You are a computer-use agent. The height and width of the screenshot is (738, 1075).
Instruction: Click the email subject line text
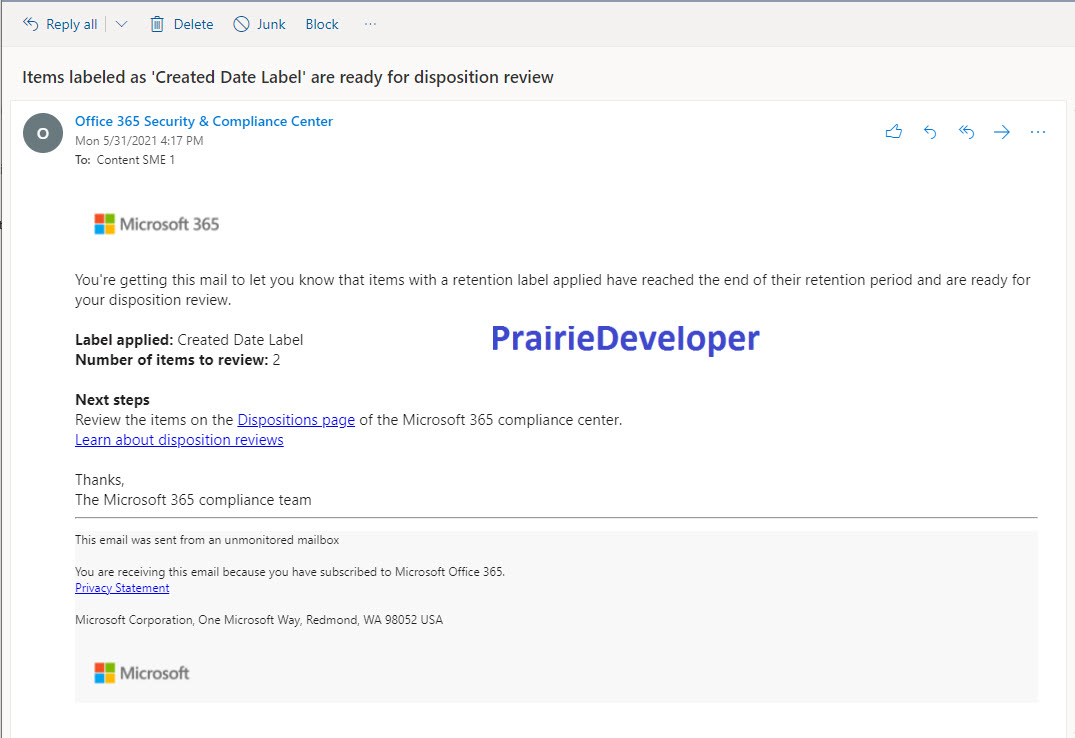point(288,77)
